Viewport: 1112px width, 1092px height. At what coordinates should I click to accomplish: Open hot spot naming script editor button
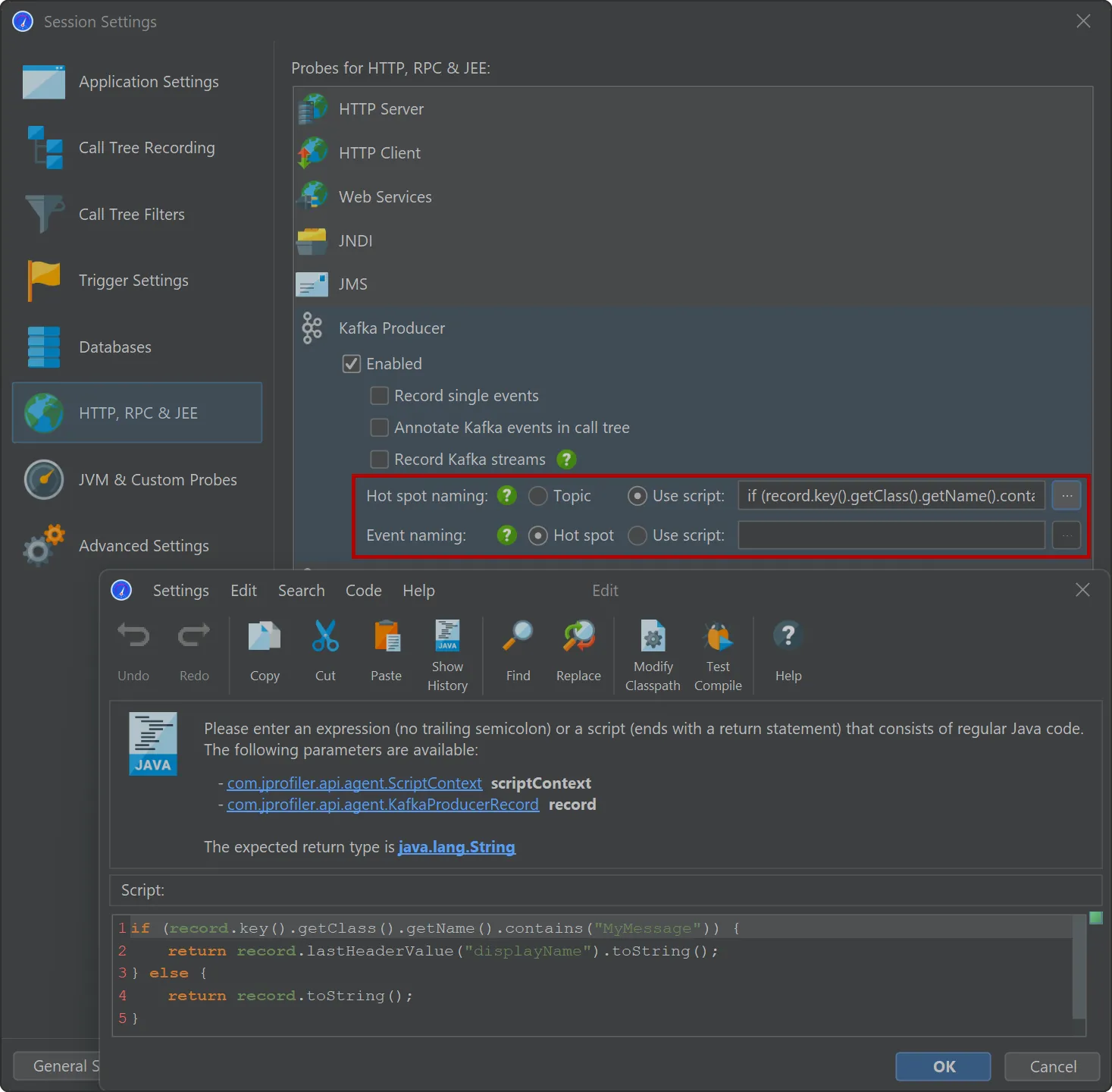[x=1067, y=496]
